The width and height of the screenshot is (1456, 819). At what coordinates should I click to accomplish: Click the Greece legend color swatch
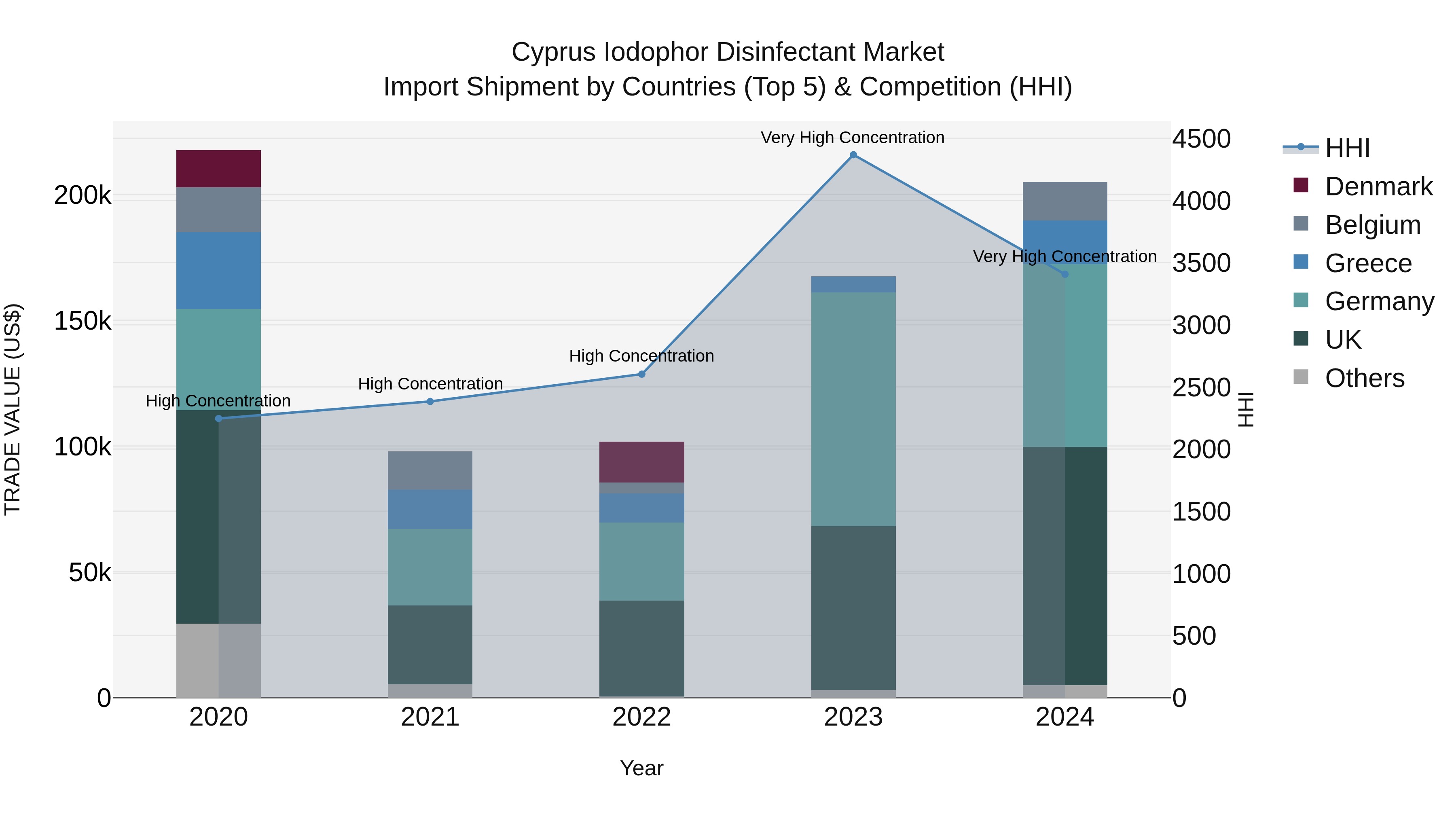tap(1301, 262)
